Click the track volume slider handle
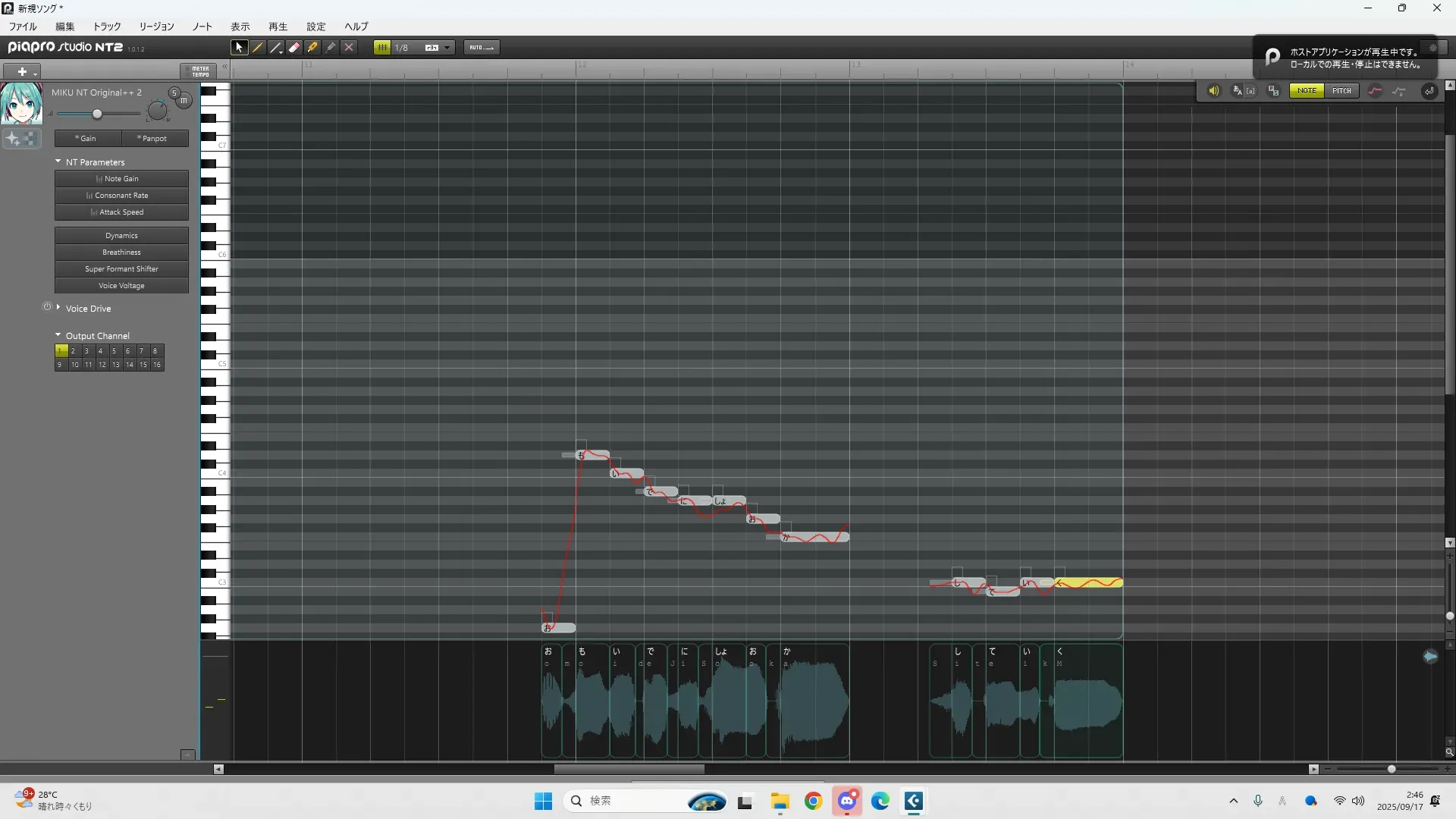Screen dimensions: 1456x819 pyautogui.click(x=97, y=114)
